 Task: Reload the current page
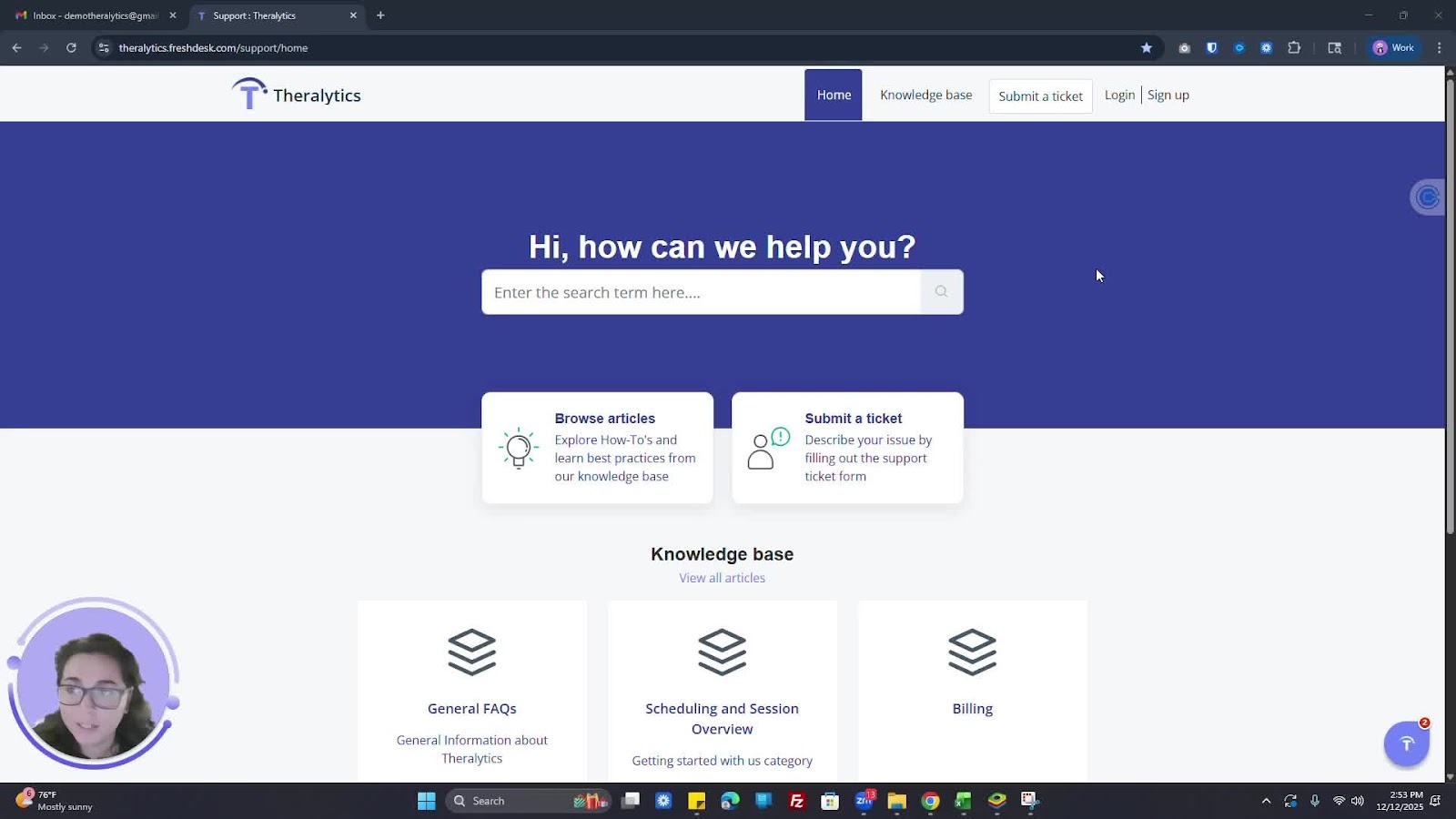tap(71, 47)
